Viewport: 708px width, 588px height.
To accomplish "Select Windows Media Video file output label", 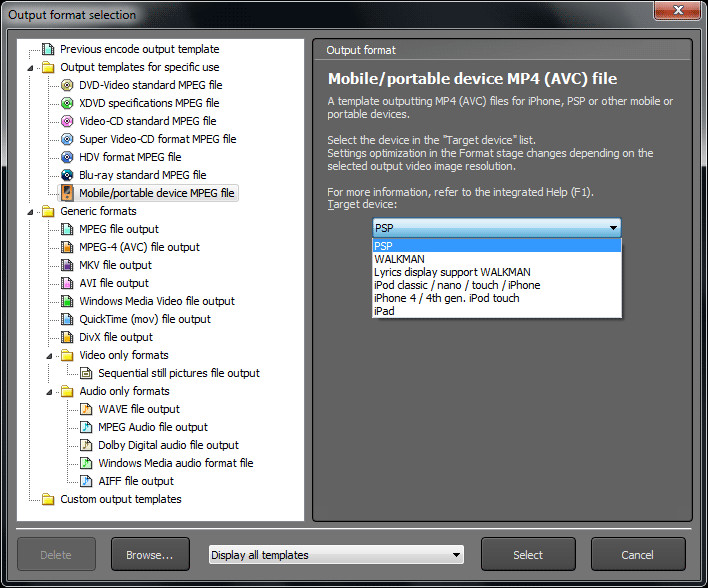I will pos(157,301).
